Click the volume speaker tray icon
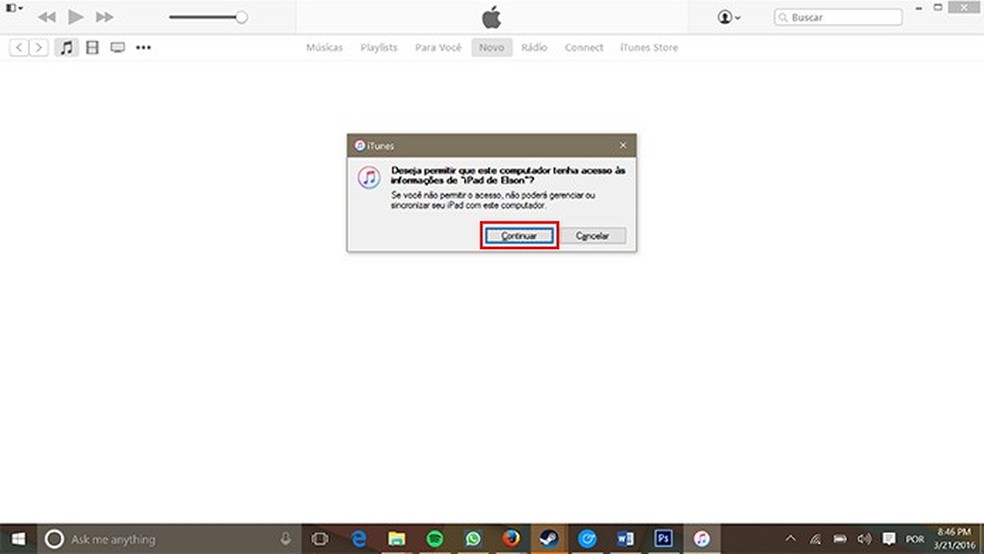 [x=864, y=539]
